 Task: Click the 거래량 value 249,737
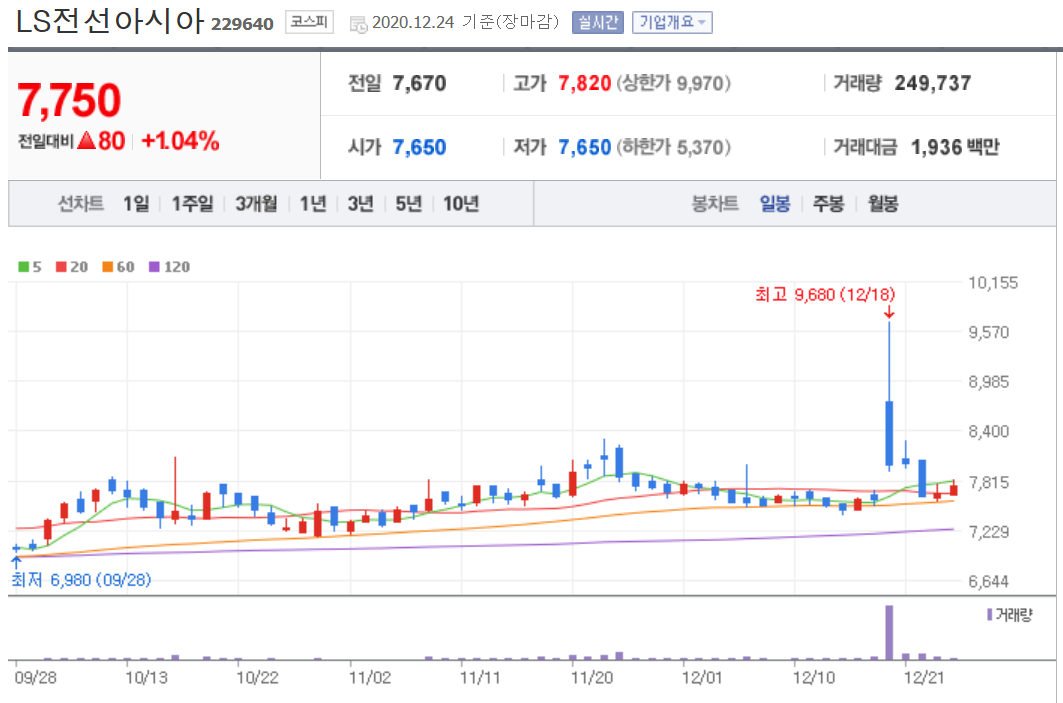pyautogui.click(x=933, y=83)
